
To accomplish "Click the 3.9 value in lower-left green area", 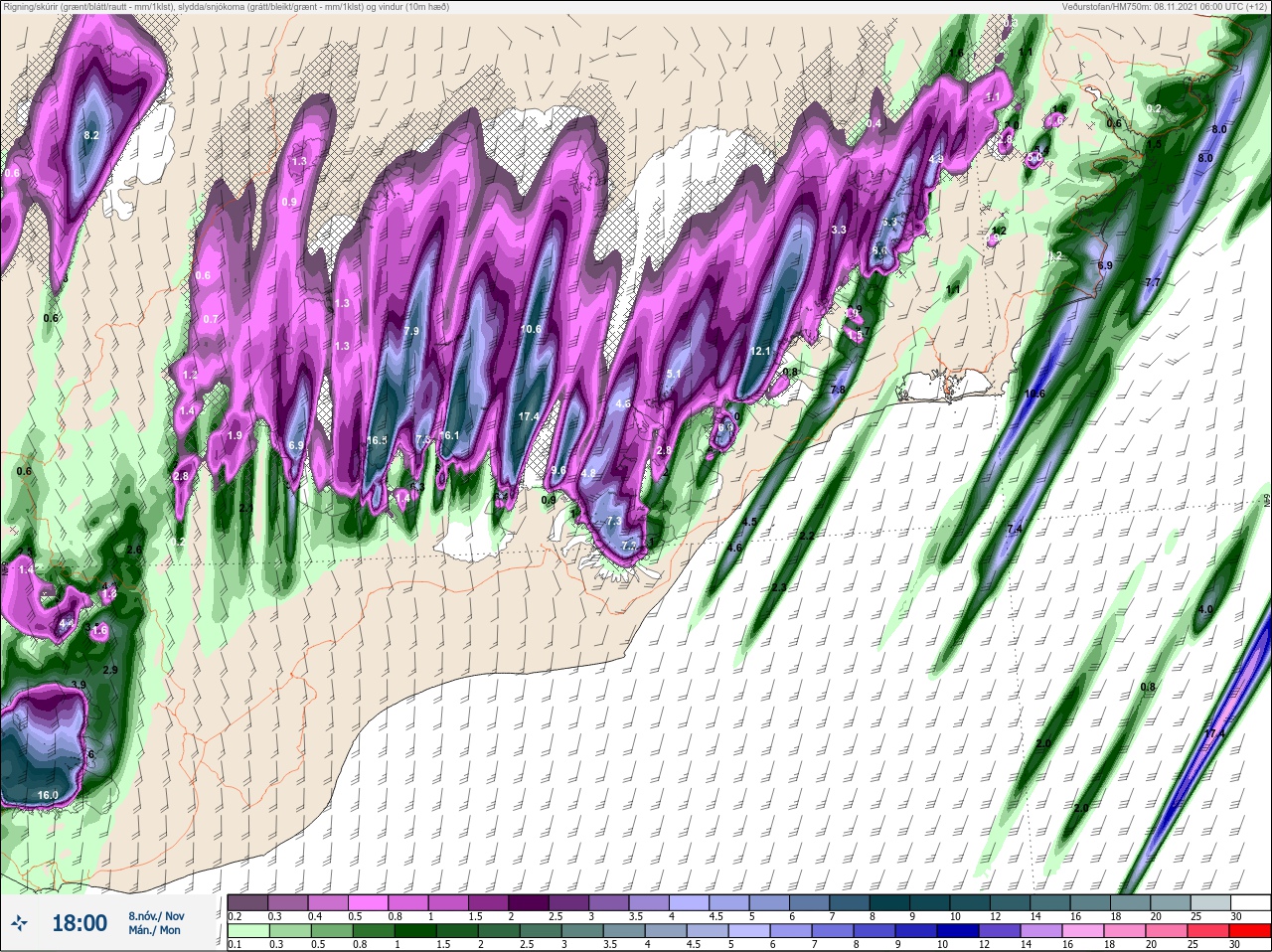I will tap(79, 685).
